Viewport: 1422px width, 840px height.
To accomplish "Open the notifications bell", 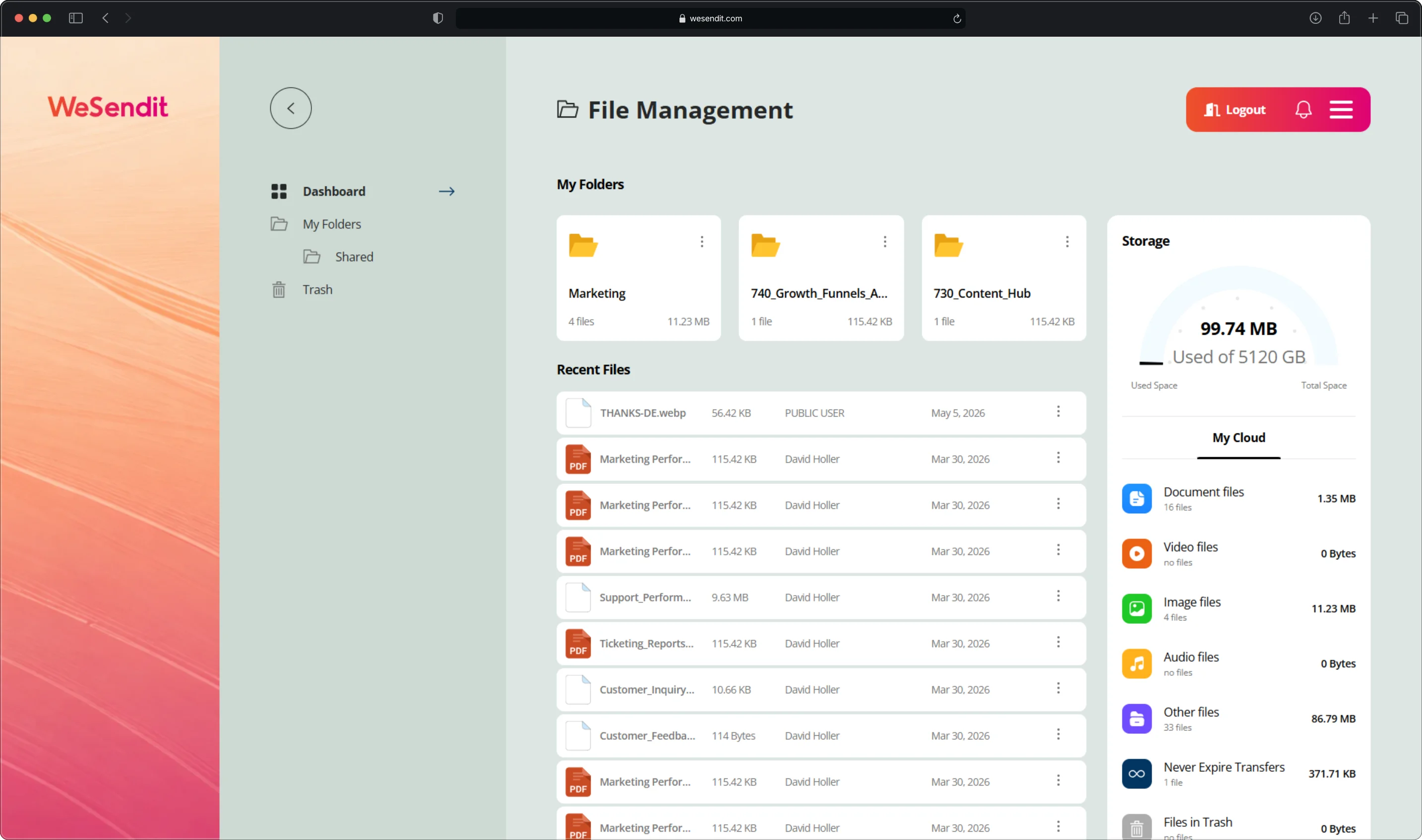I will [x=1303, y=109].
